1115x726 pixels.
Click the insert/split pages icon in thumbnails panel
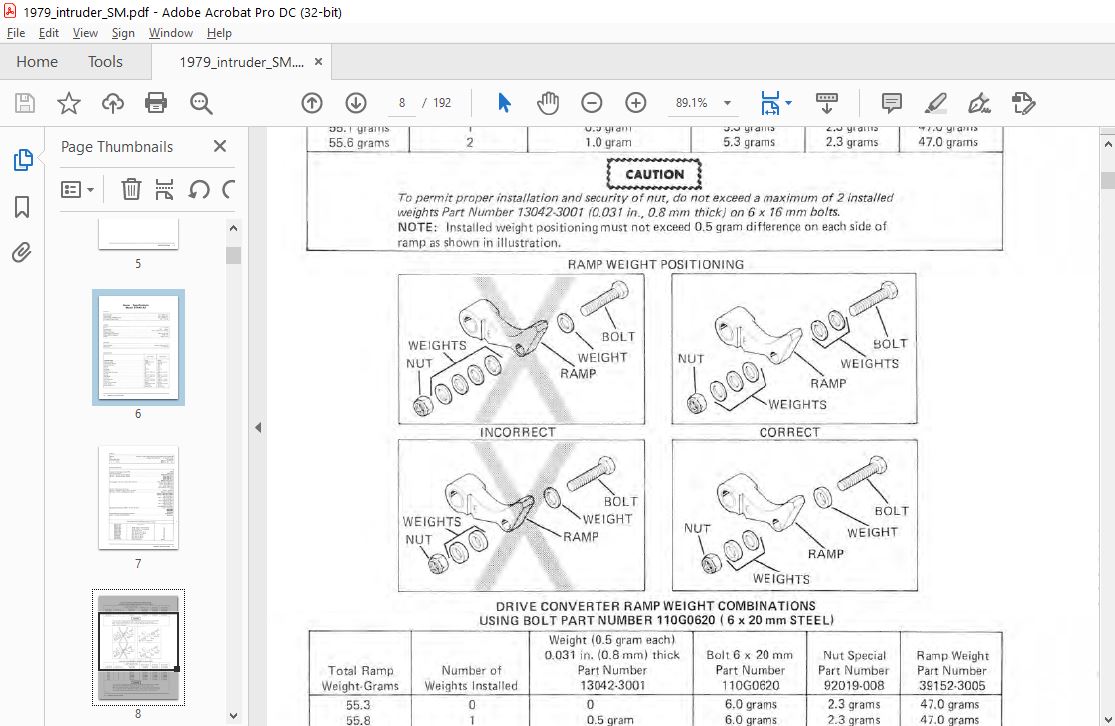164,189
